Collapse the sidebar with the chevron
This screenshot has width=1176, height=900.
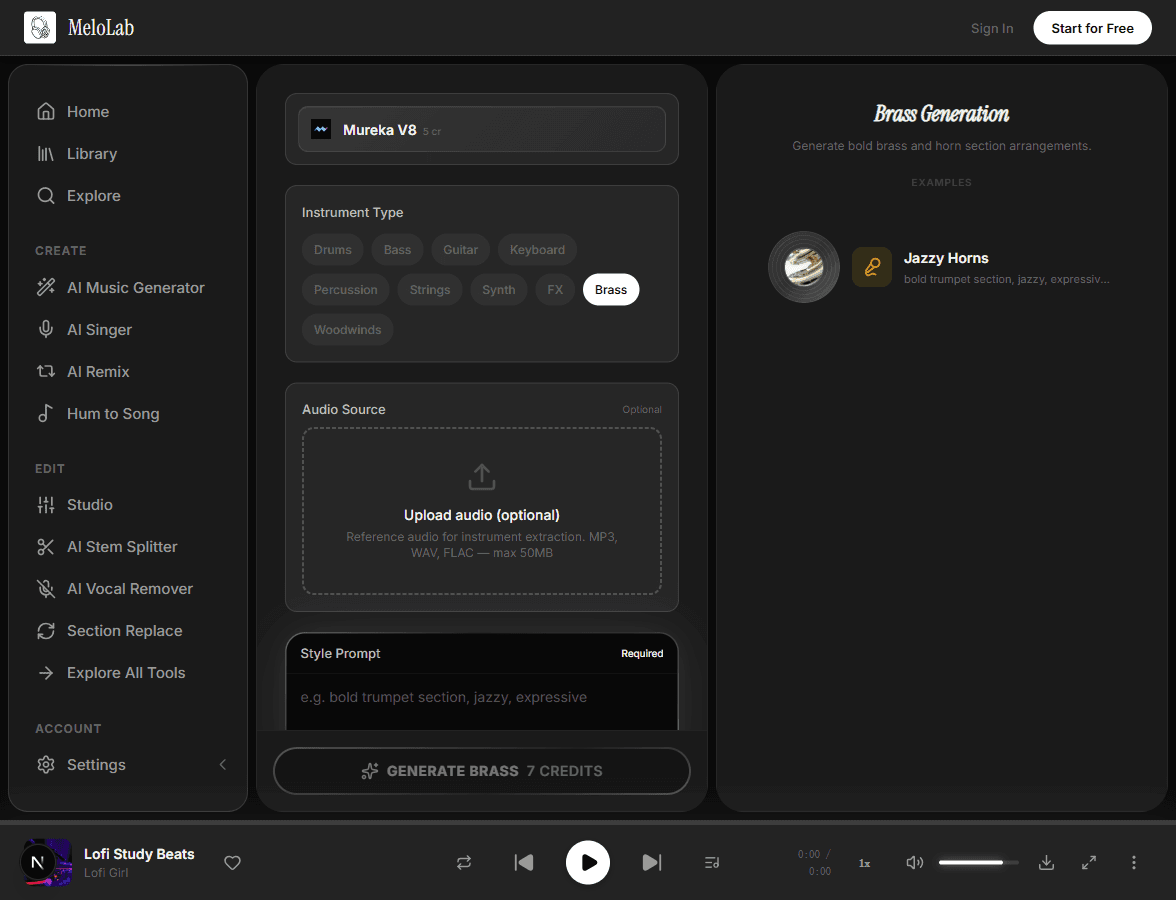pyautogui.click(x=223, y=765)
